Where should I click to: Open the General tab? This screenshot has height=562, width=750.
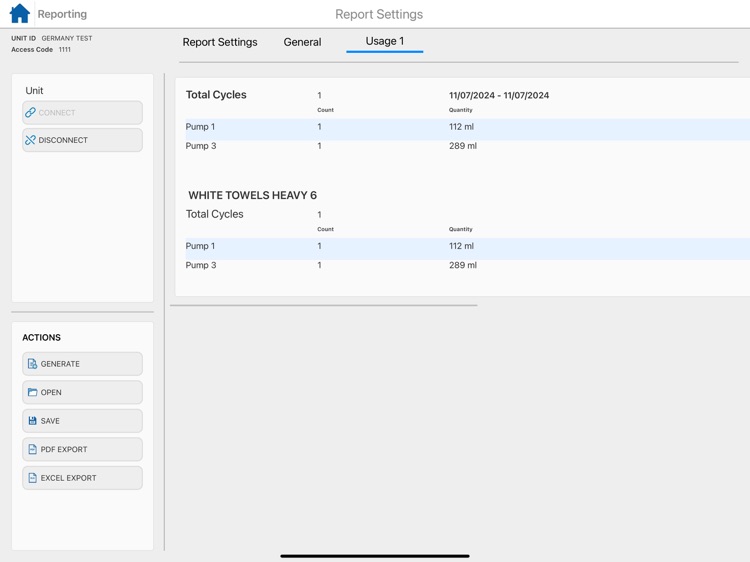tap(302, 42)
